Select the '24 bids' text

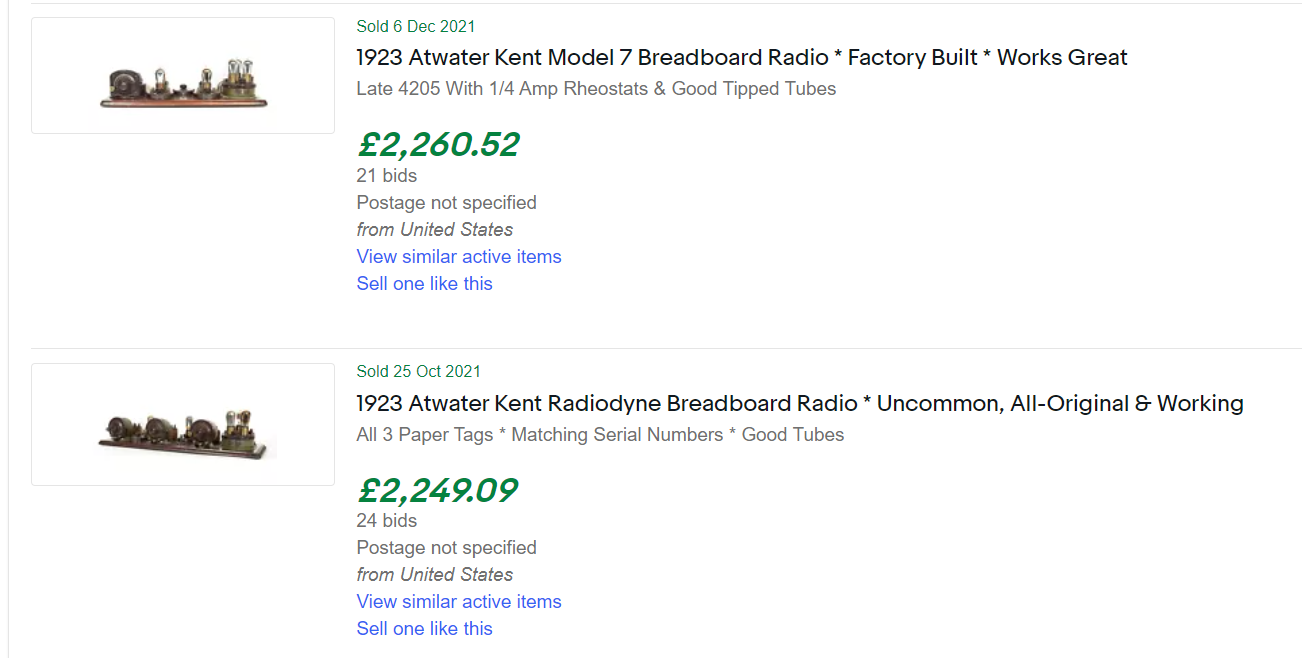point(387,521)
